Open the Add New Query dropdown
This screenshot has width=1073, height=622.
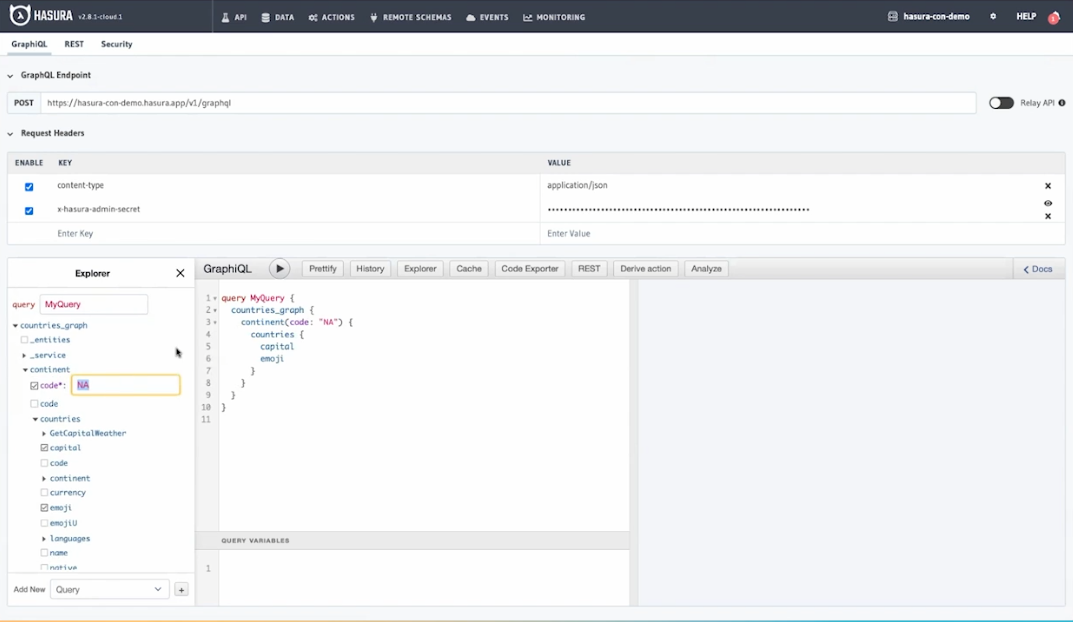[108, 590]
